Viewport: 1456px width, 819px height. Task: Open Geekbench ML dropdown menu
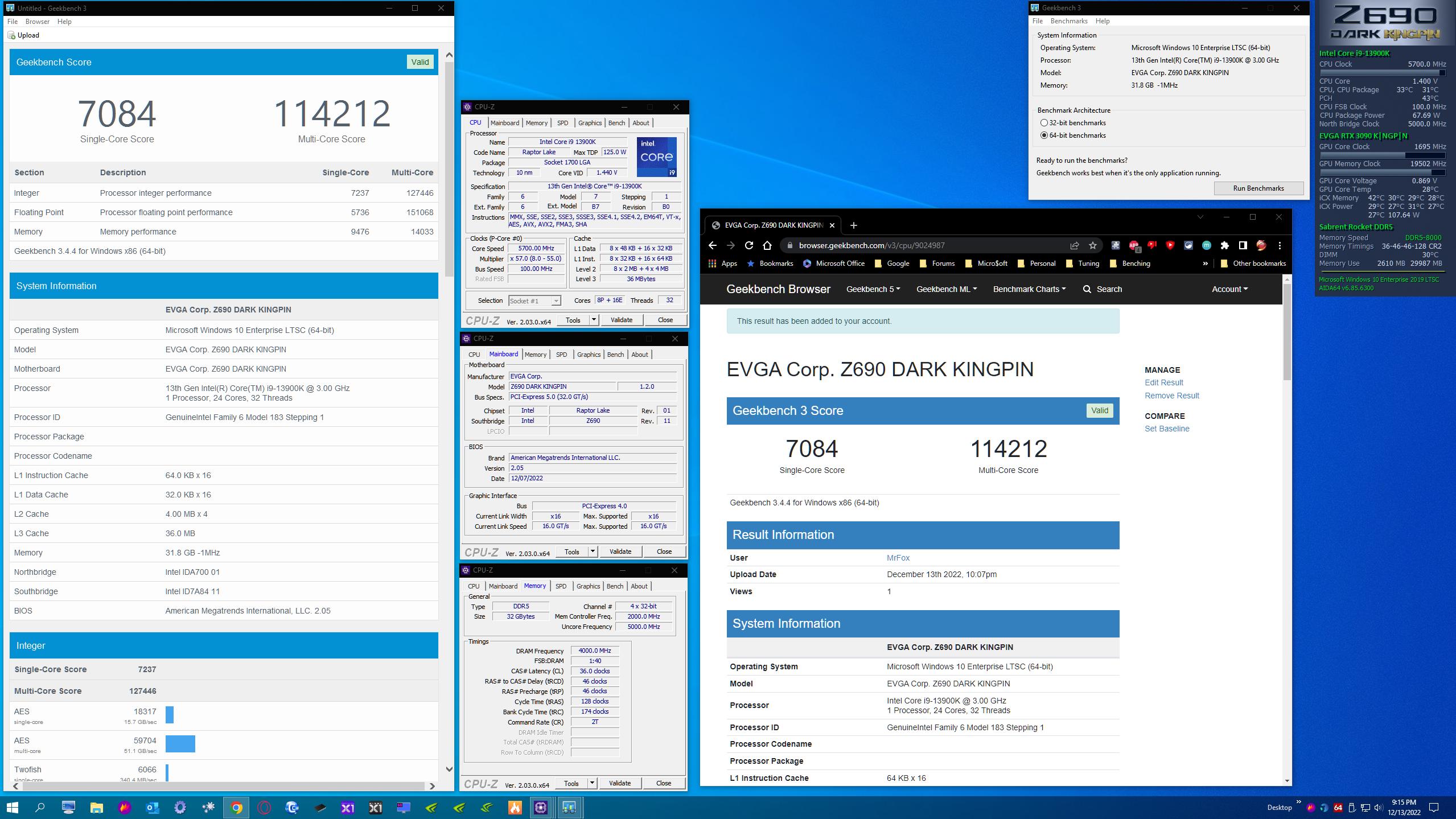(x=947, y=289)
